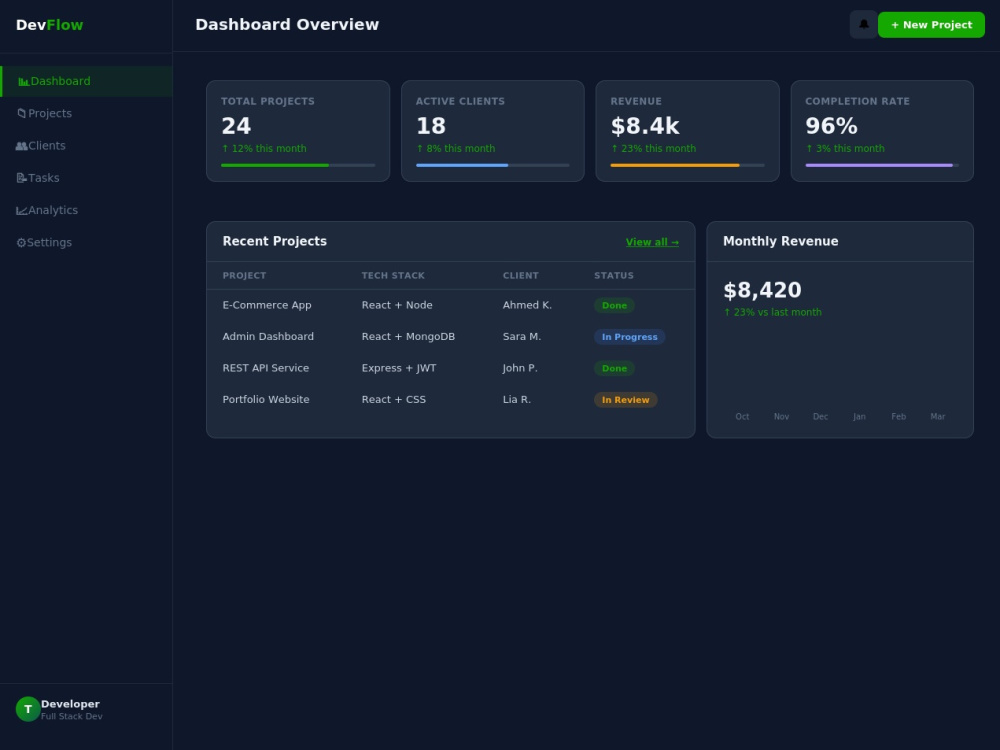
Task: Click the Done badge for E-Commerce App
Action: (x=614, y=305)
